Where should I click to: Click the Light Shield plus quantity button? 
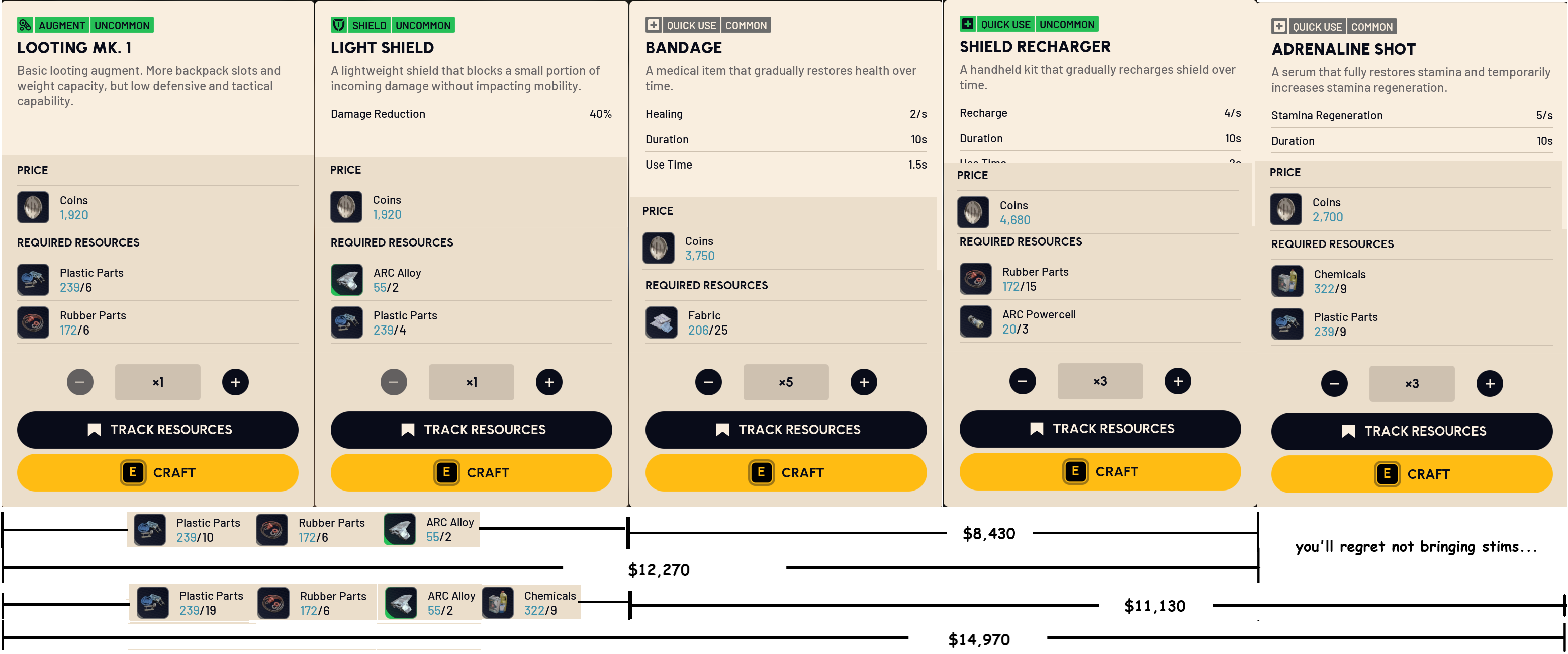pos(549,382)
